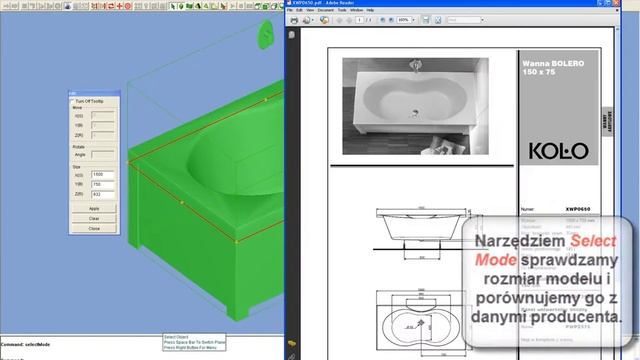
Task: Click the Move X input field
Action: click(103, 116)
